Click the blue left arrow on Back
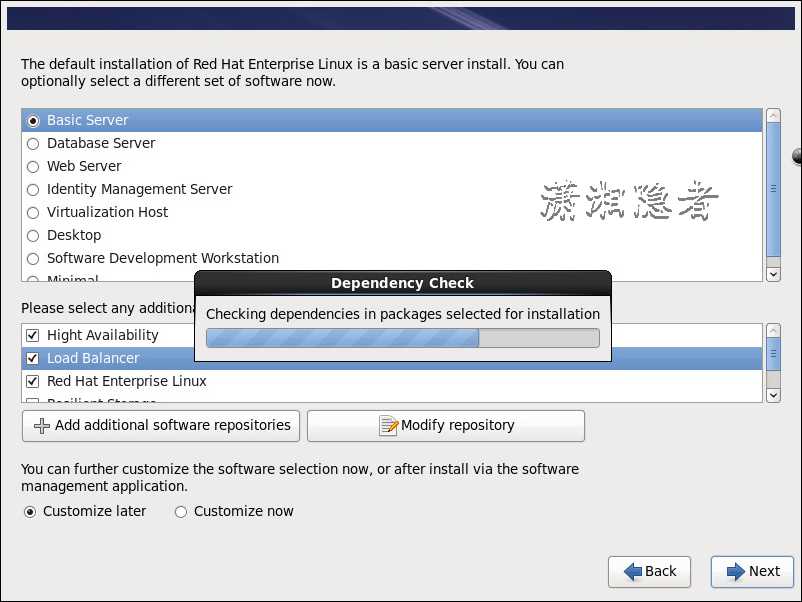The height and width of the screenshot is (602, 802). point(633,571)
